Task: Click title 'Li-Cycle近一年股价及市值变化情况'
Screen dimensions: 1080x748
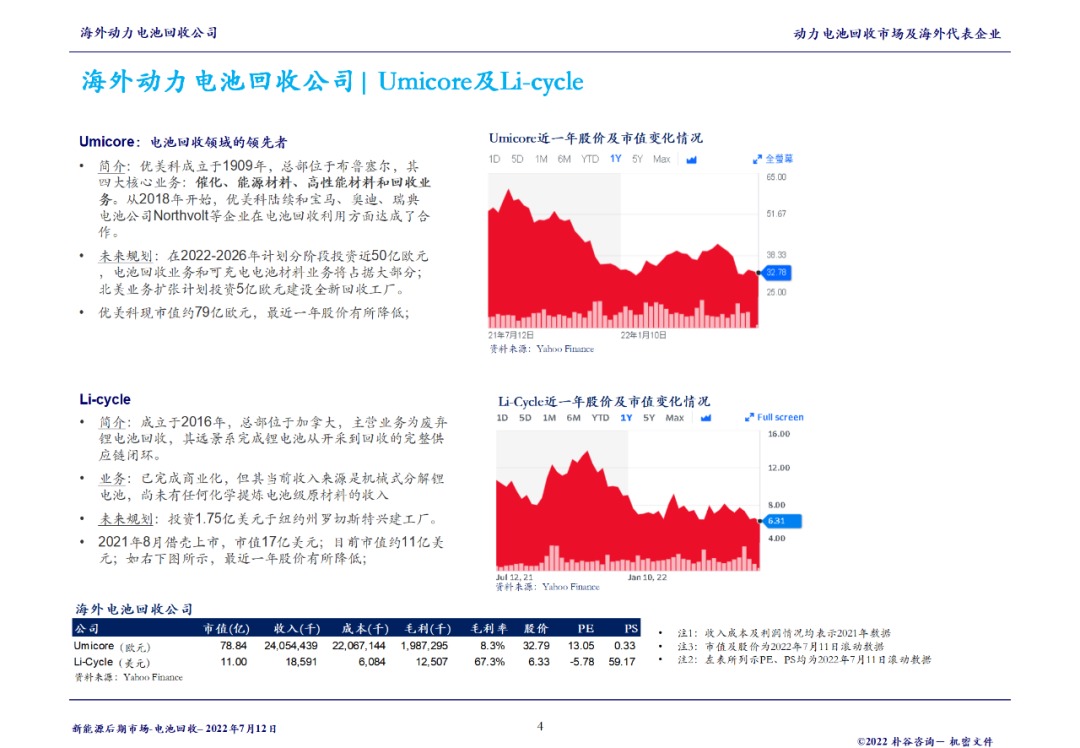Action: pos(604,402)
